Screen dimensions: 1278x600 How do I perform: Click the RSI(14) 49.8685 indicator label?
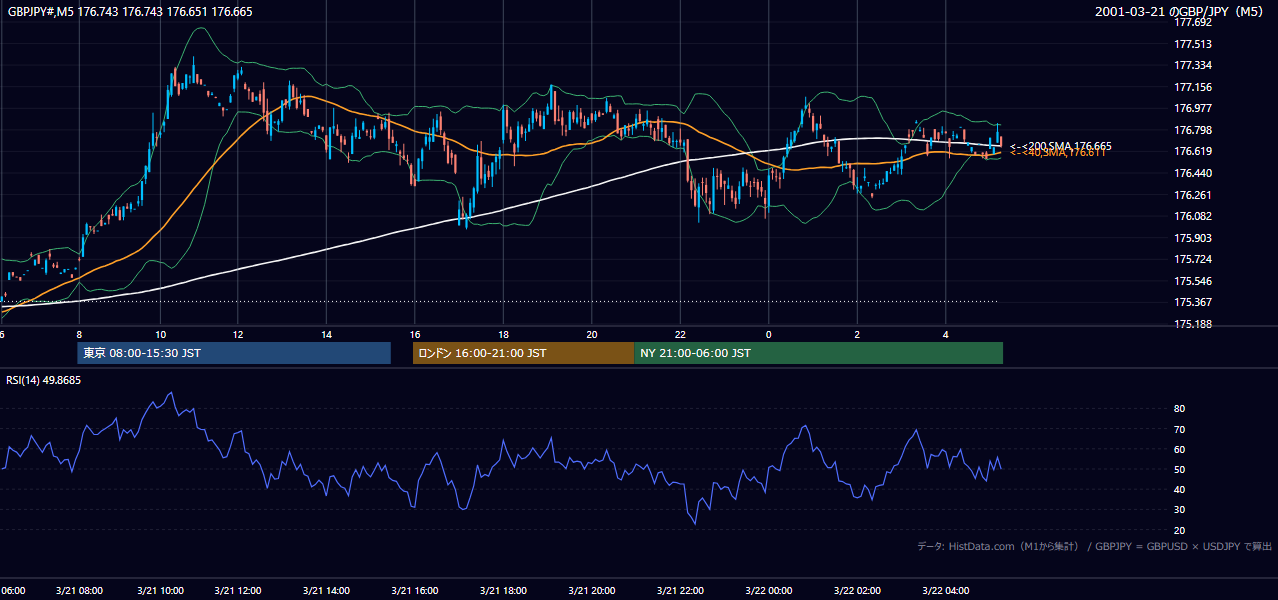(44, 380)
